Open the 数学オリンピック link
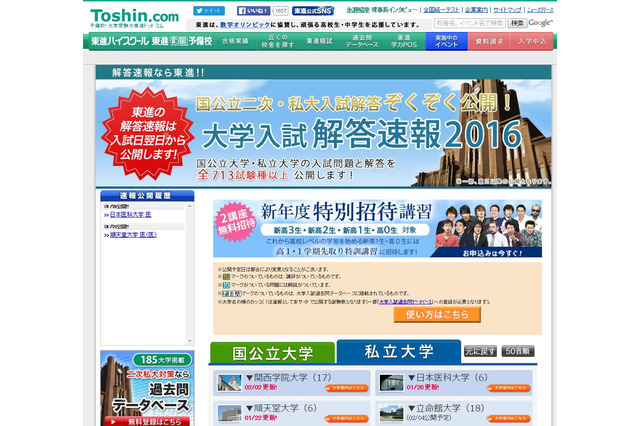640x426 pixels. click(245, 24)
